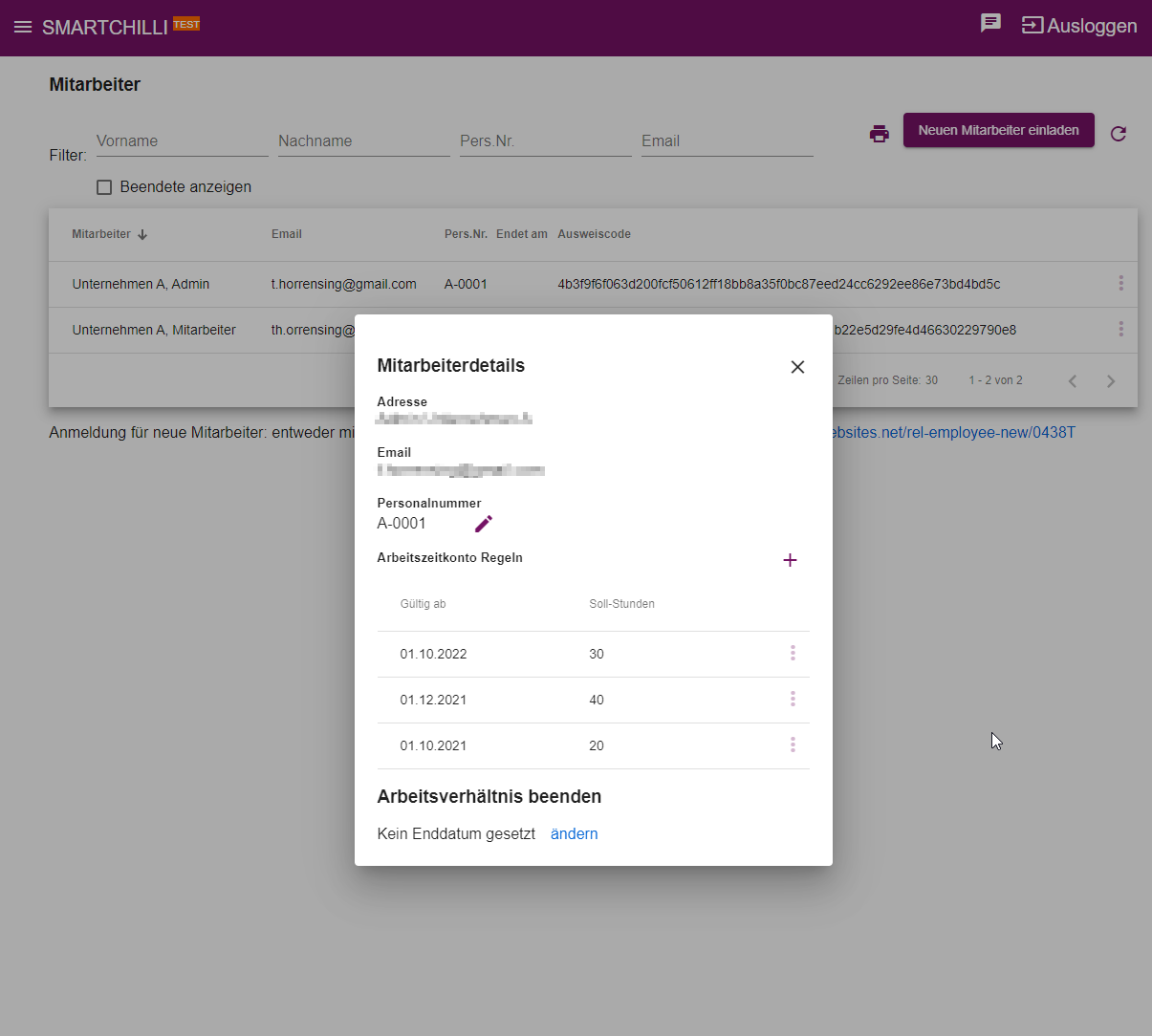Click the Email column header
Image resolution: width=1152 pixels, height=1036 pixels.
click(x=287, y=234)
